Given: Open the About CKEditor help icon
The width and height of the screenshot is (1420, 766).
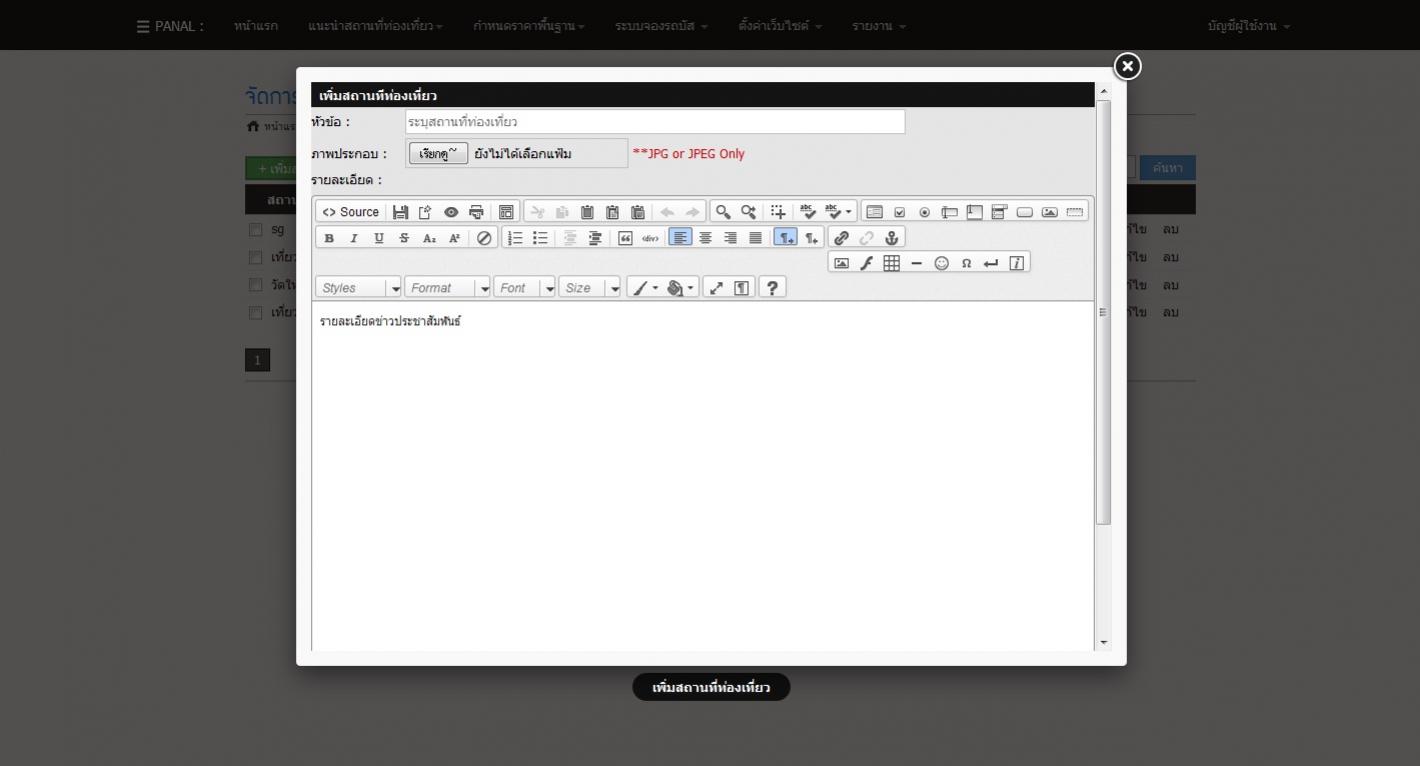Looking at the screenshot, I should tap(772, 288).
